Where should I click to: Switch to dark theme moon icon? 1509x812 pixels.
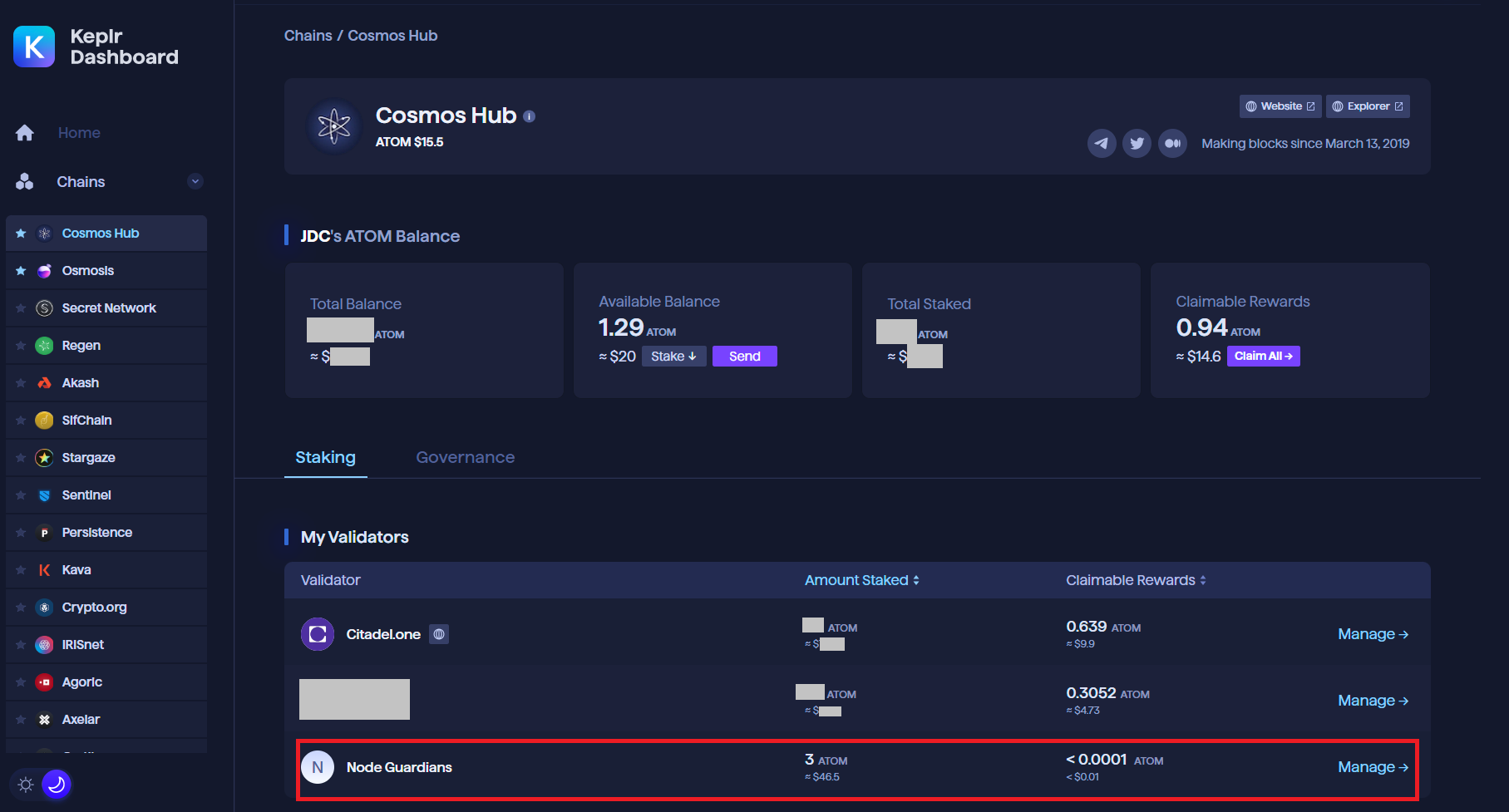(57, 784)
